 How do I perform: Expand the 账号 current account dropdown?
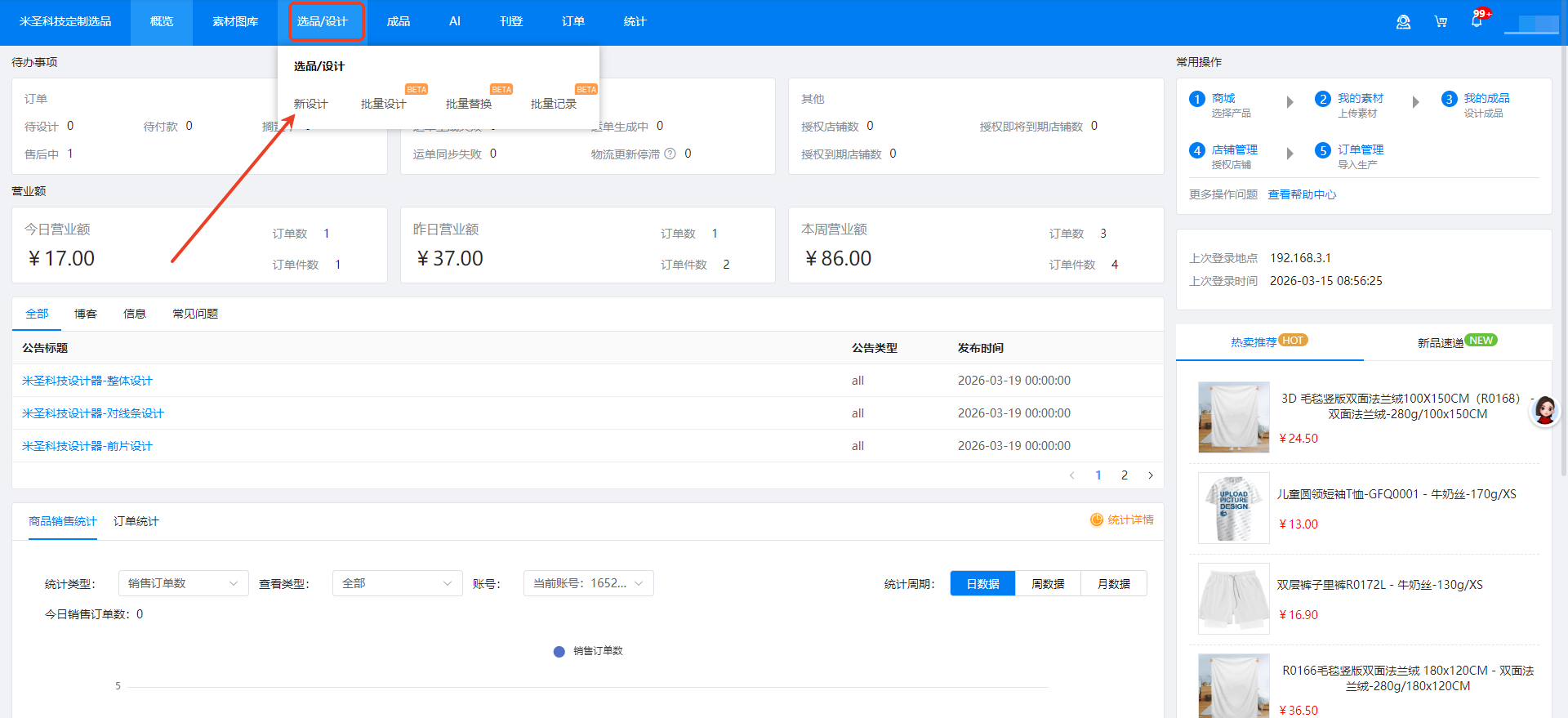(588, 583)
